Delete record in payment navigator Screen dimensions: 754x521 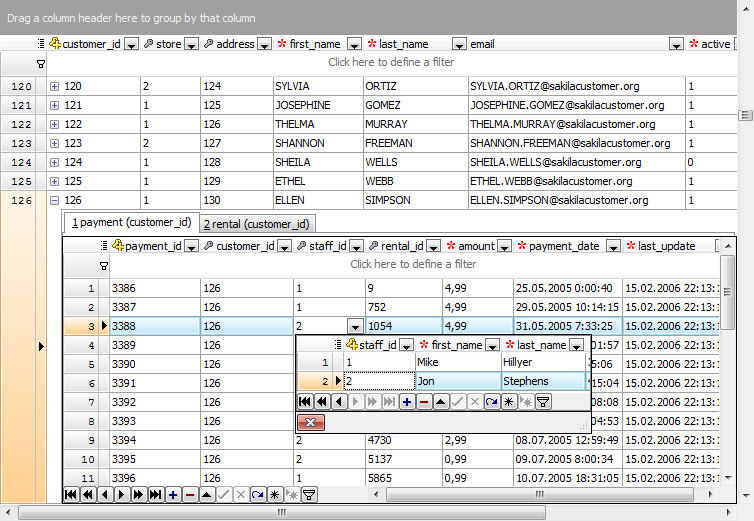[x=190, y=495]
